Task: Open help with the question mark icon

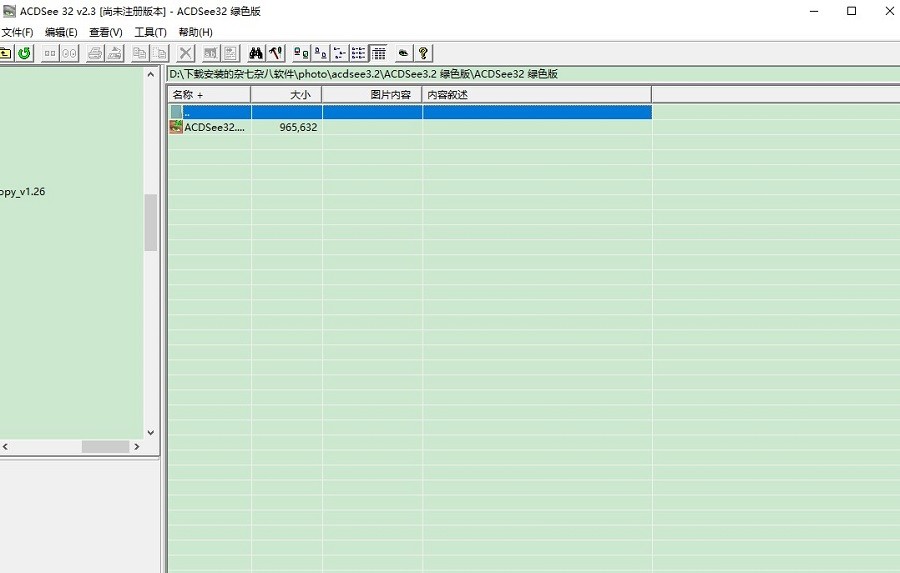Action: (424, 53)
